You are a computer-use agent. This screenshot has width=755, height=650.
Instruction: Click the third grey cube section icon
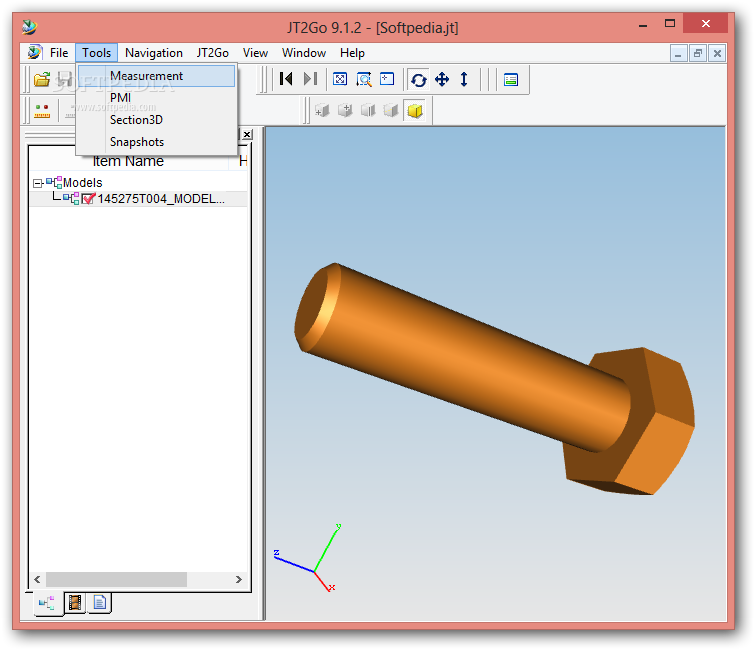click(368, 111)
